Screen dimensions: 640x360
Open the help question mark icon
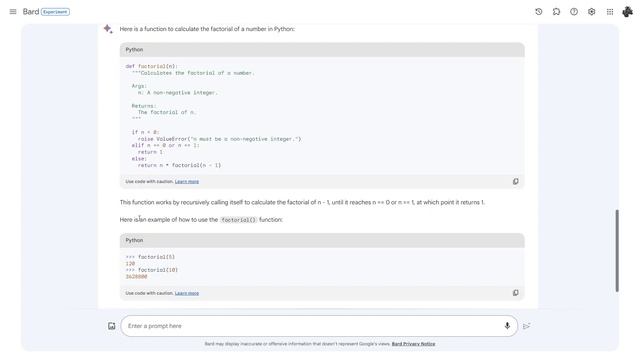click(574, 12)
